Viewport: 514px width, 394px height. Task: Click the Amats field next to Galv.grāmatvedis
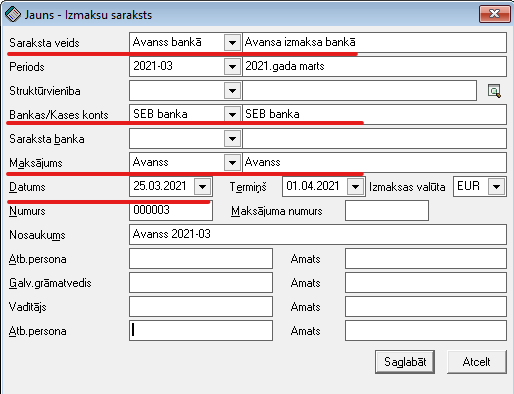coord(426,283)
